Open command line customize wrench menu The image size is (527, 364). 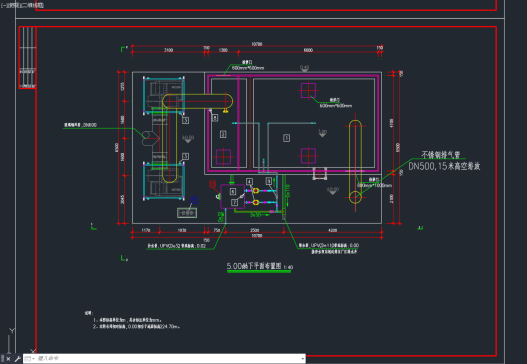[x=17, y=359]
